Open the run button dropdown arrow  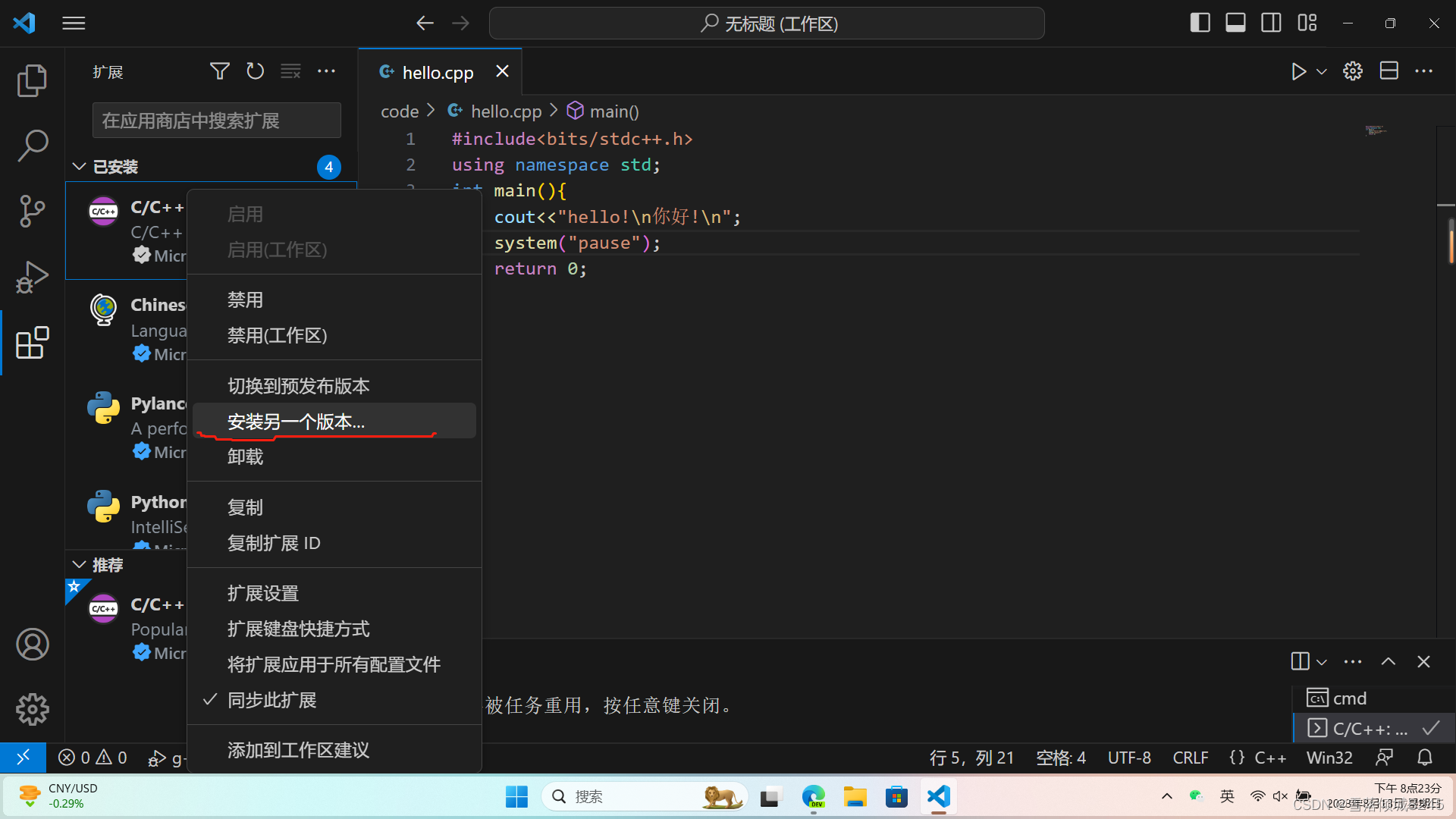point(1322,71)
